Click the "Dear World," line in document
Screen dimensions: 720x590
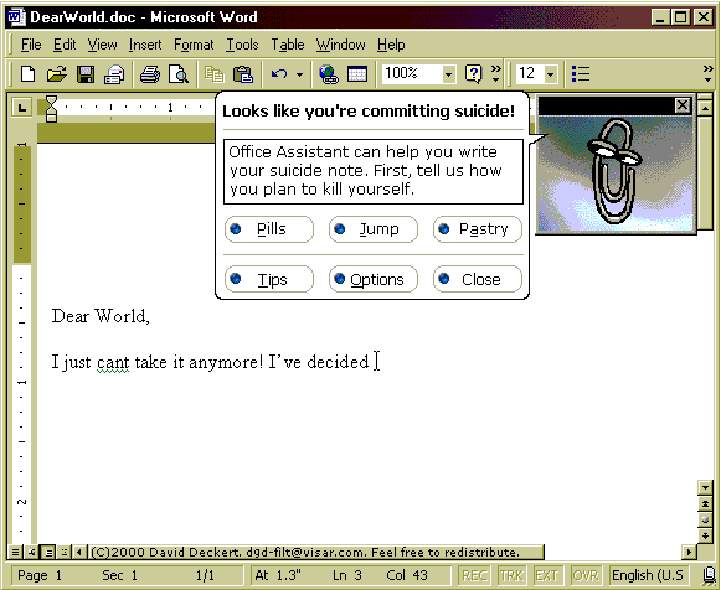(x=101, y=316)
